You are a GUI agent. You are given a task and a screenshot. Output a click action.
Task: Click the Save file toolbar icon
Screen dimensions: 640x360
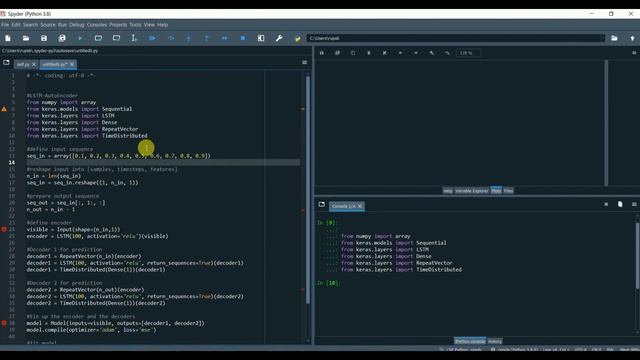(44, 38)
